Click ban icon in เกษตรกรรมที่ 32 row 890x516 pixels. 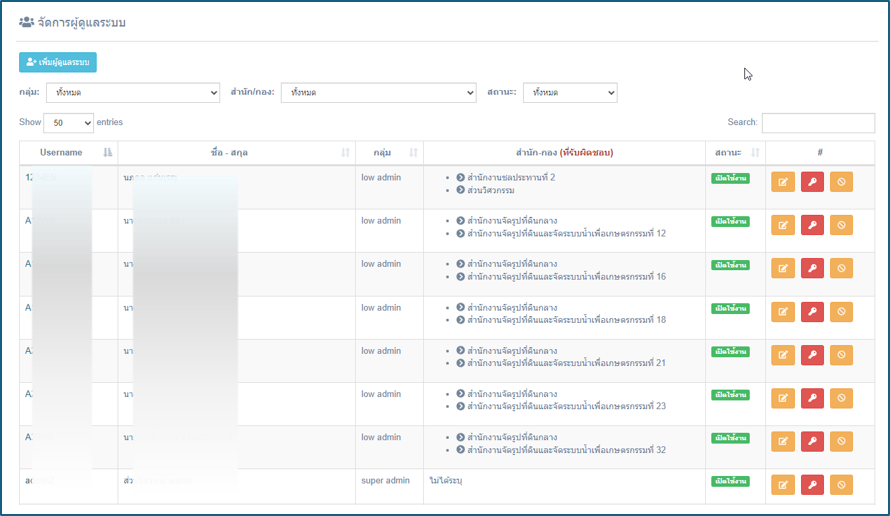click(x=841, y=442)
